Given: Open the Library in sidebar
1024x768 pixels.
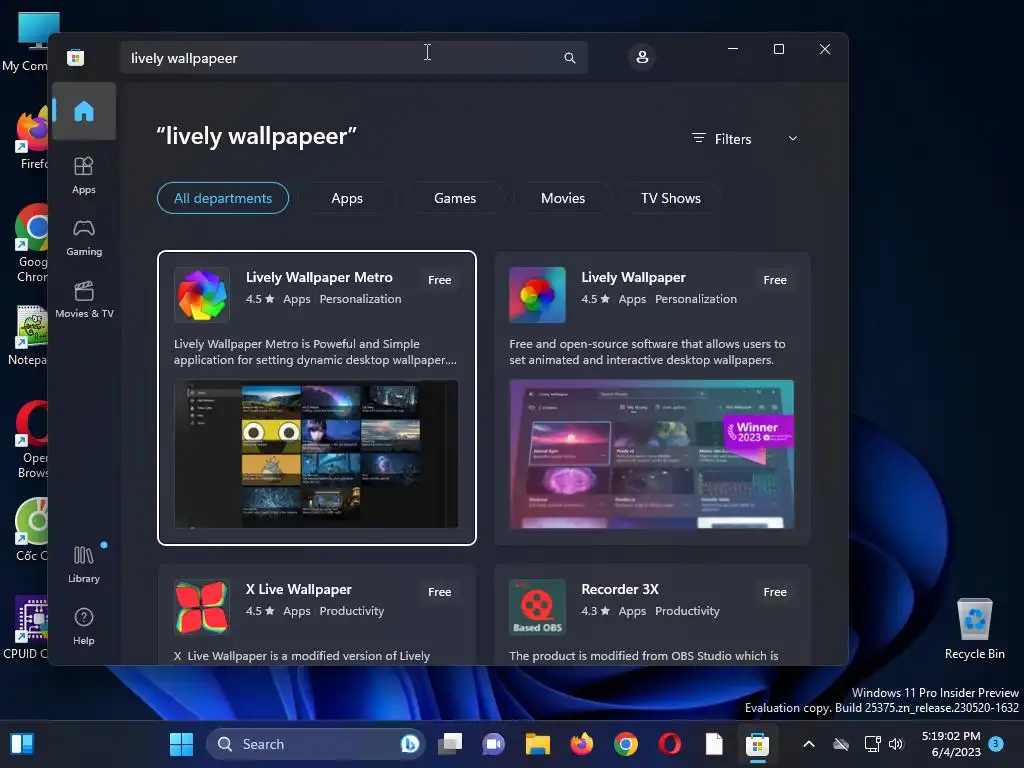Looking at the screenshot, I should pyautogui.click(x=84, y=564).
